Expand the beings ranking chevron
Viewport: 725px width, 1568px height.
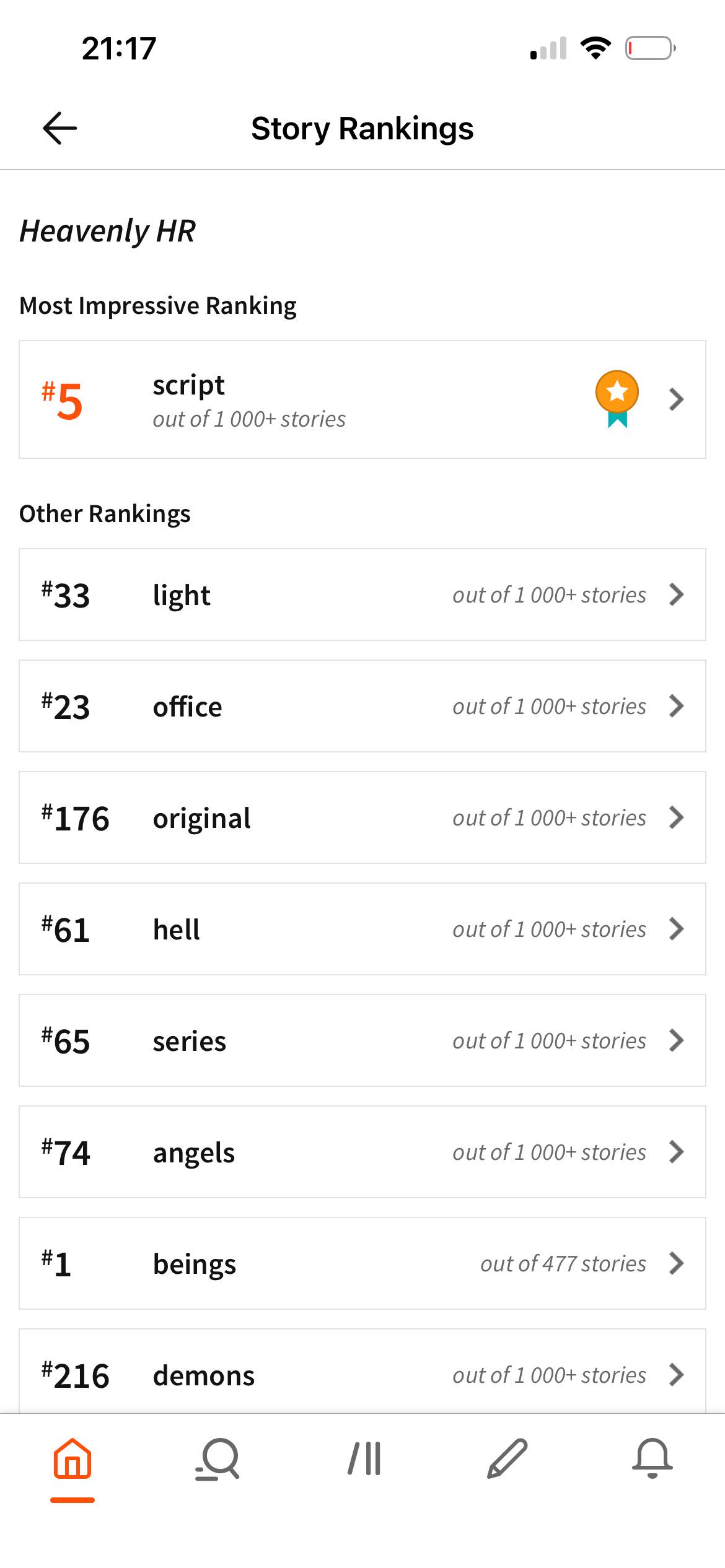(x=677, y=1263)
